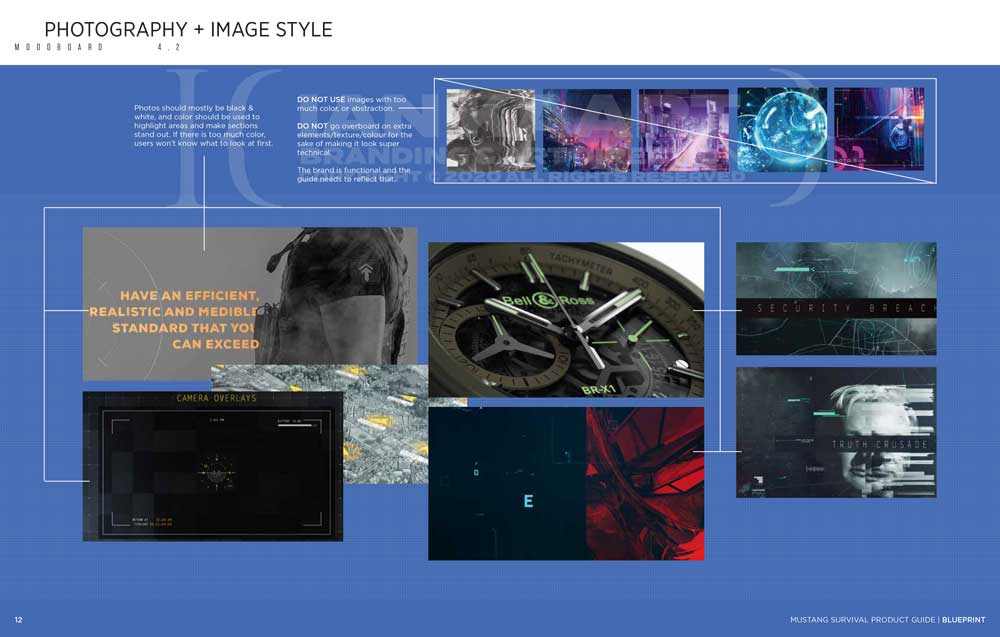Select the red abstract shard image
The width and height of the screenshot is (1000, 637).
coord(645,483)
